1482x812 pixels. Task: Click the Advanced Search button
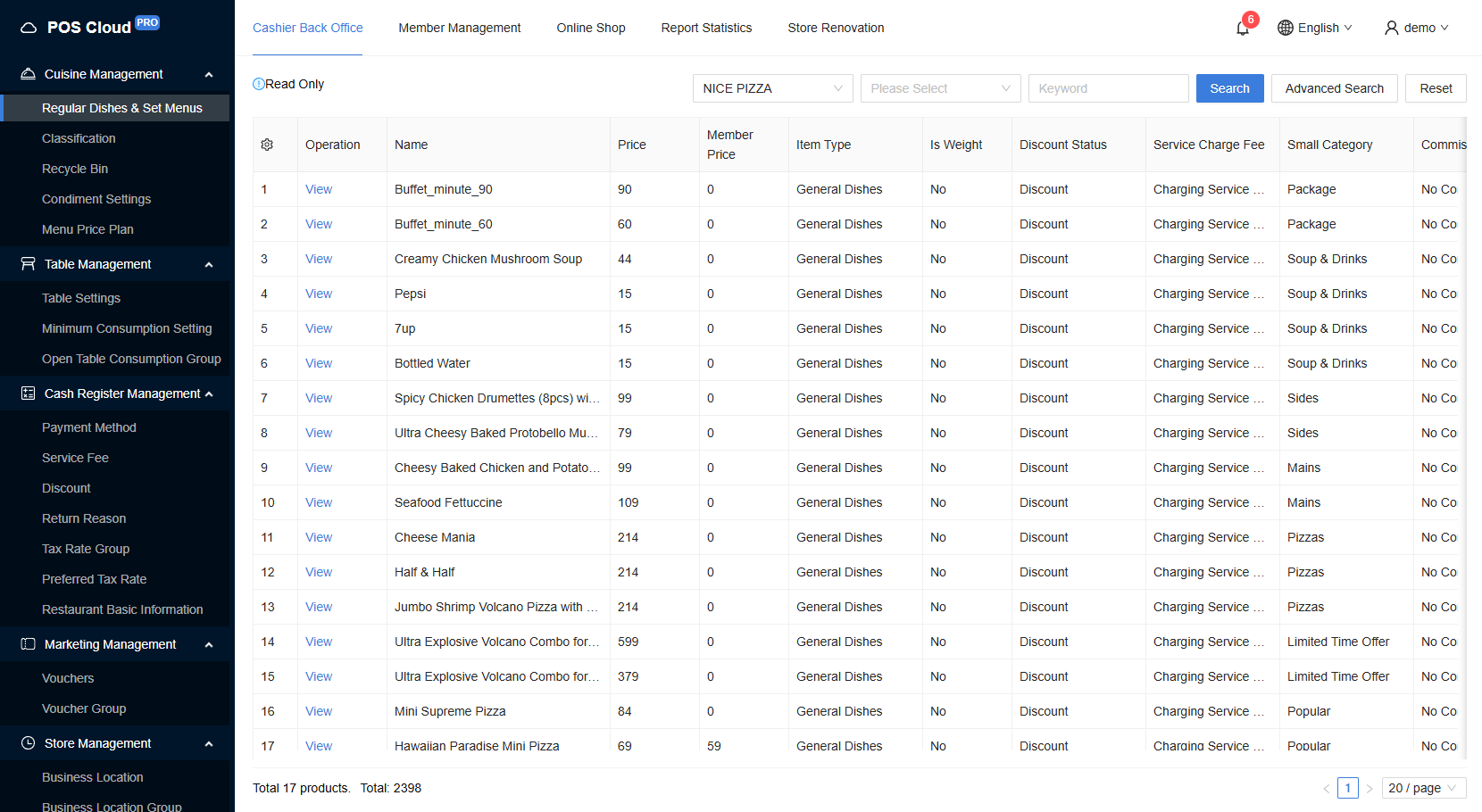[1334, 88]
